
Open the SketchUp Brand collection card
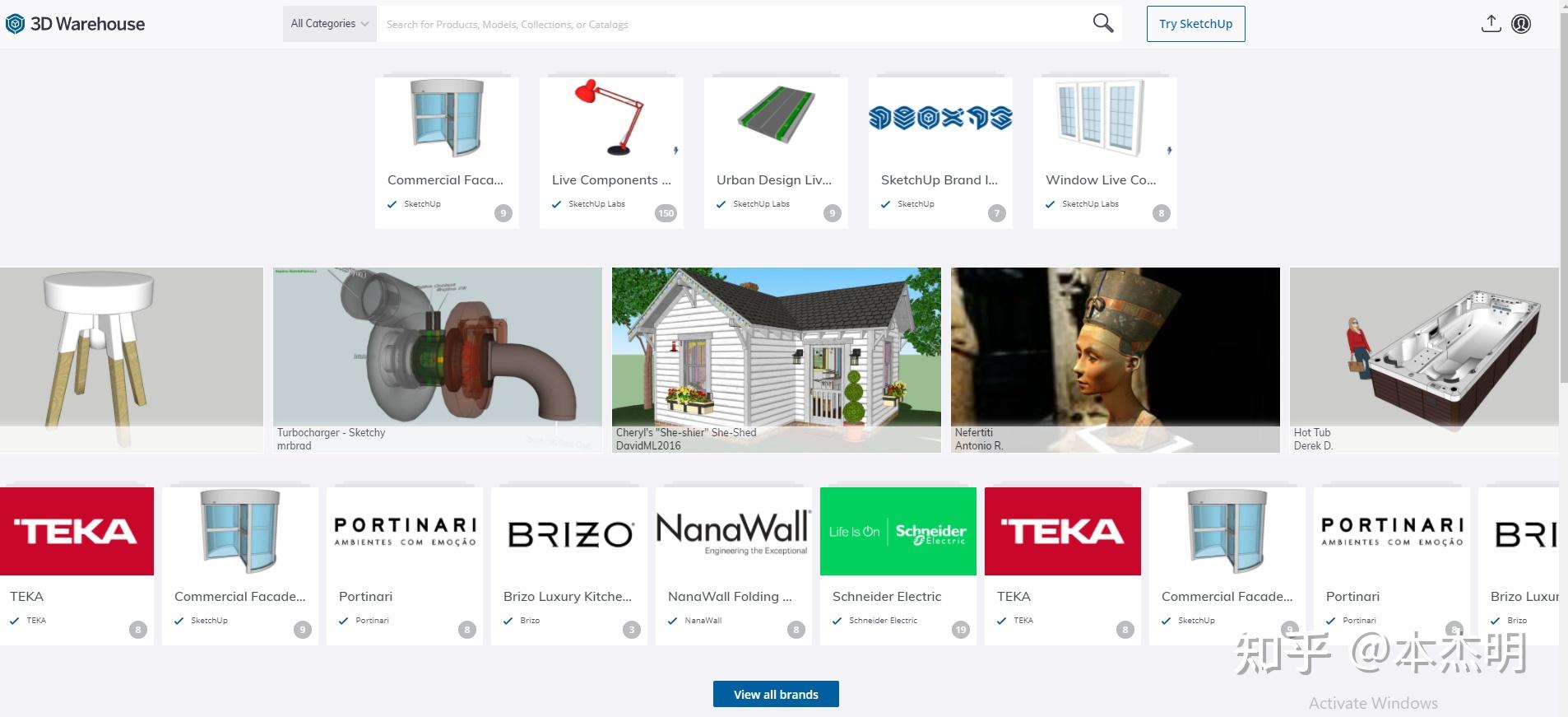pyautogui.click(x=940, y=153)
